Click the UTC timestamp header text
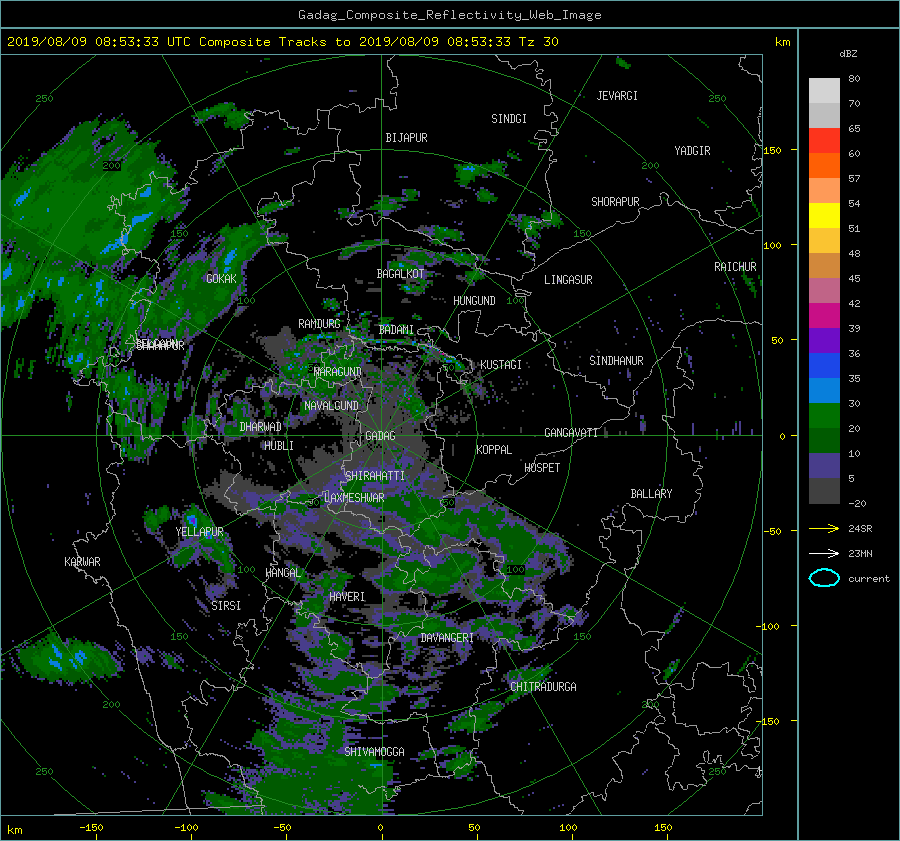 pos(282,42)
